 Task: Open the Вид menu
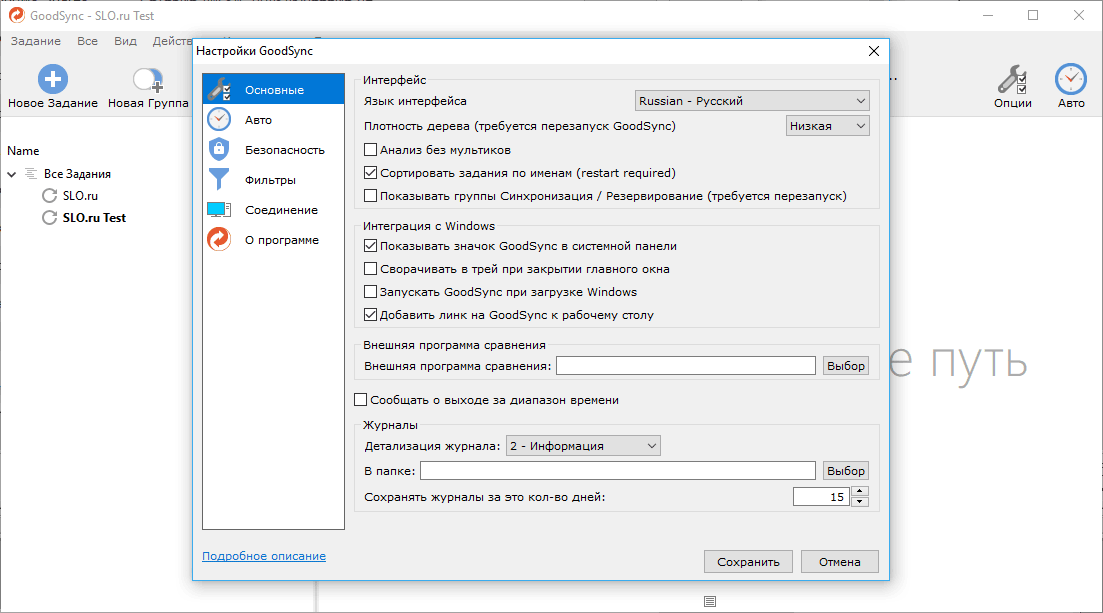click(x=125, y=41)
